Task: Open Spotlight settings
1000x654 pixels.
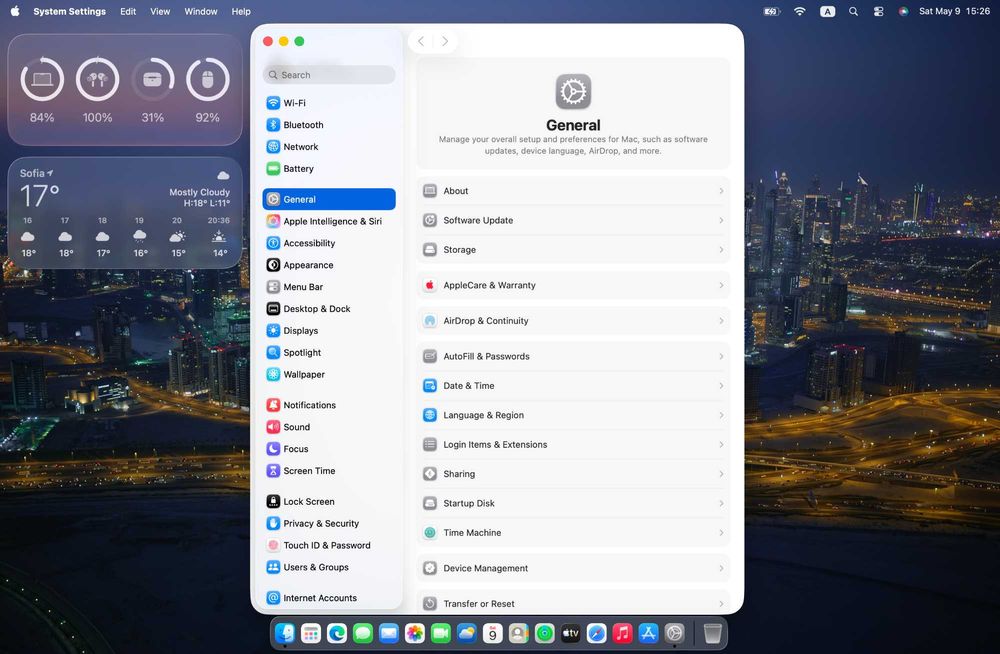Action: point(328,353)
